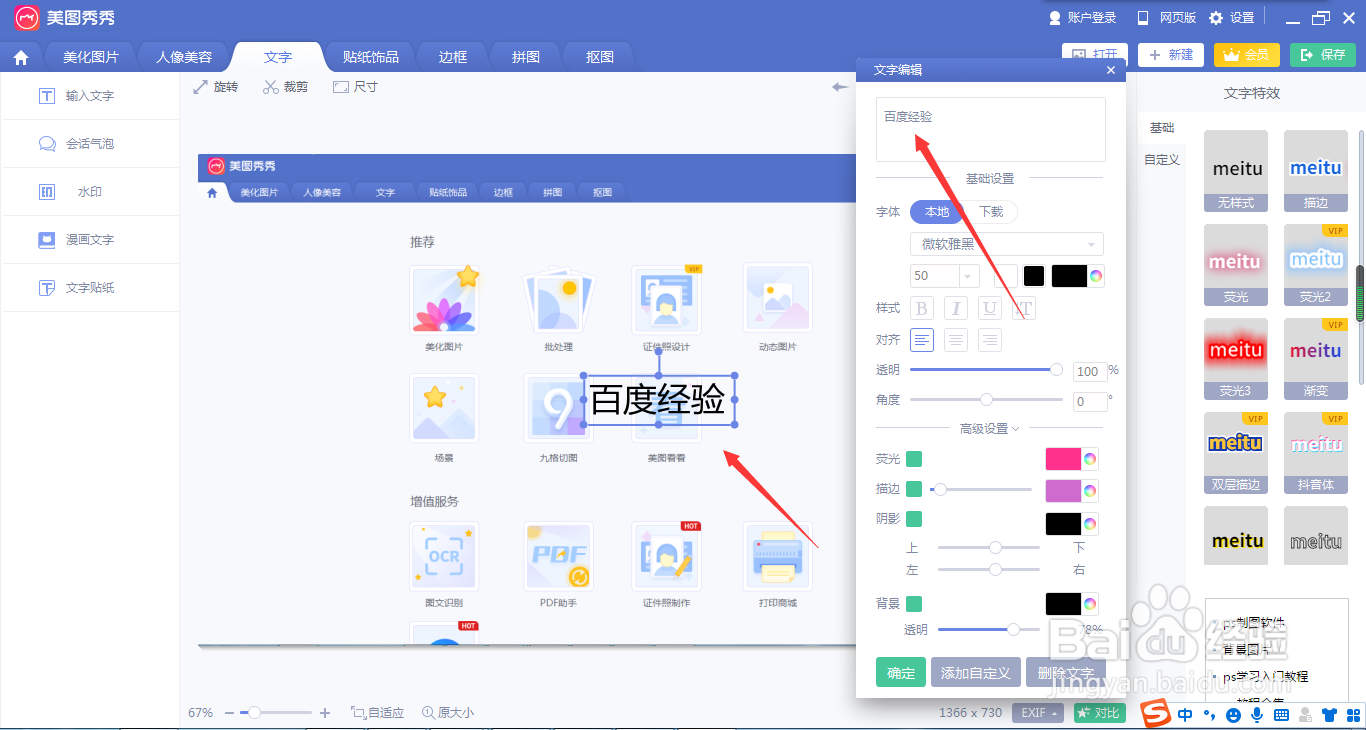Toggle bold text style
The width and height of the screenshot is (1366, 730).
point(922,309)
